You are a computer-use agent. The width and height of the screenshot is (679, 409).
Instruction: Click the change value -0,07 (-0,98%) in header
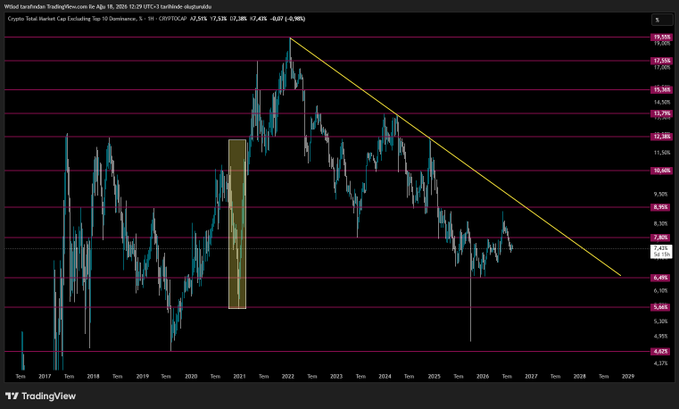(288, 19)
